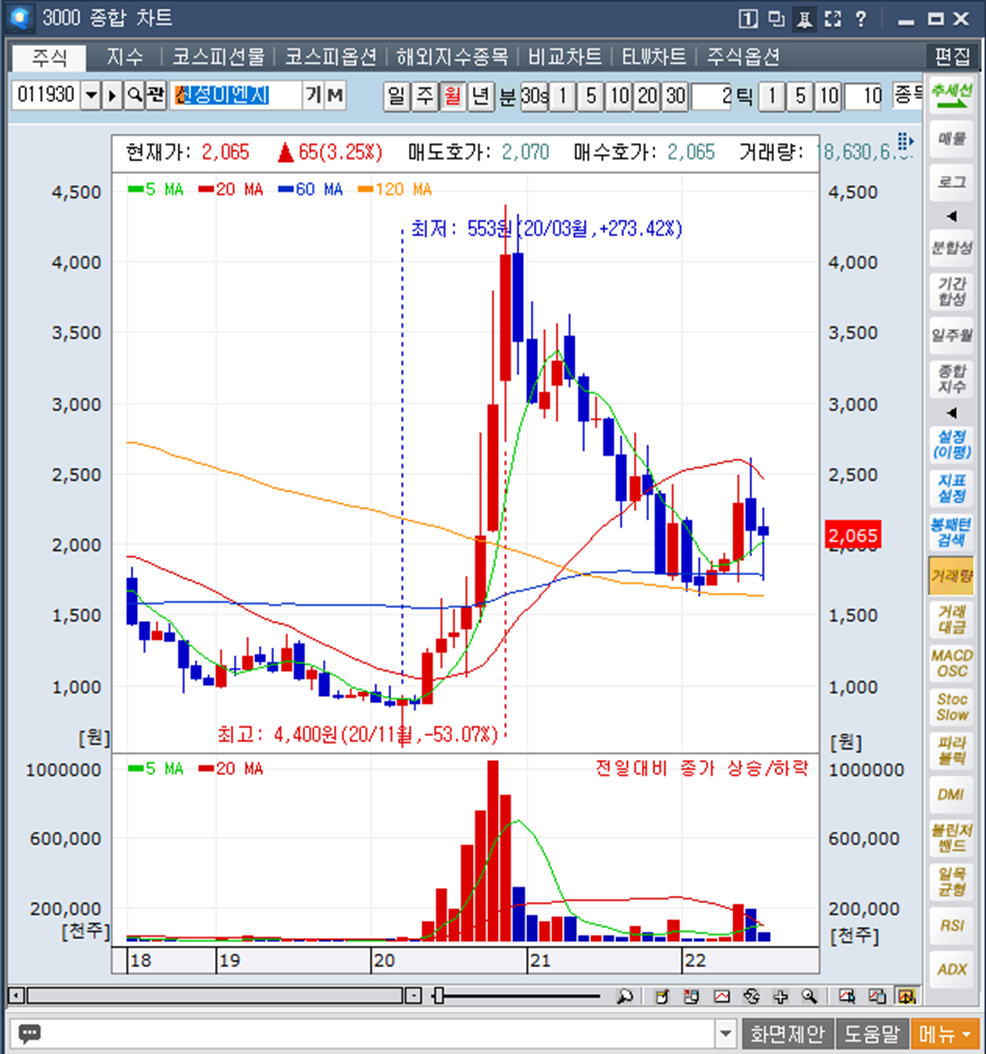Click the small square button left of the zoom slider
Viewport: 986px width, 1054px height.
pos(414,996)
